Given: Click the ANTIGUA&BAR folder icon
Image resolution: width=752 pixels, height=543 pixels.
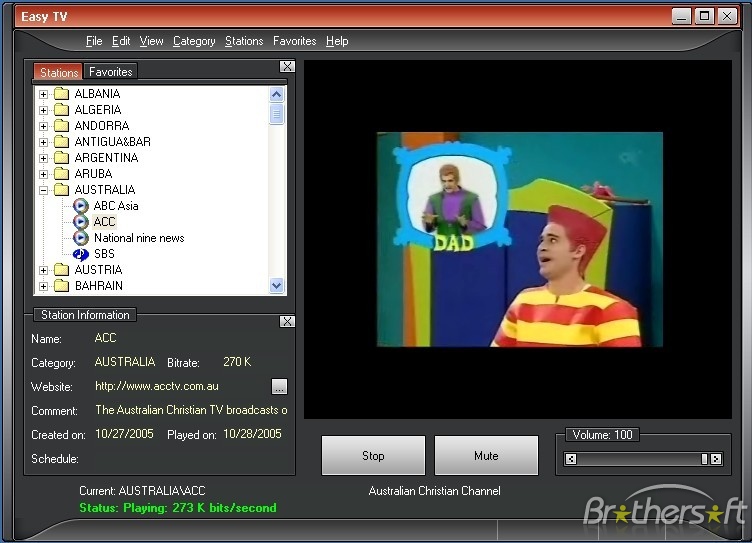Looking at the screenshot, I should click(x=61, y=142).
